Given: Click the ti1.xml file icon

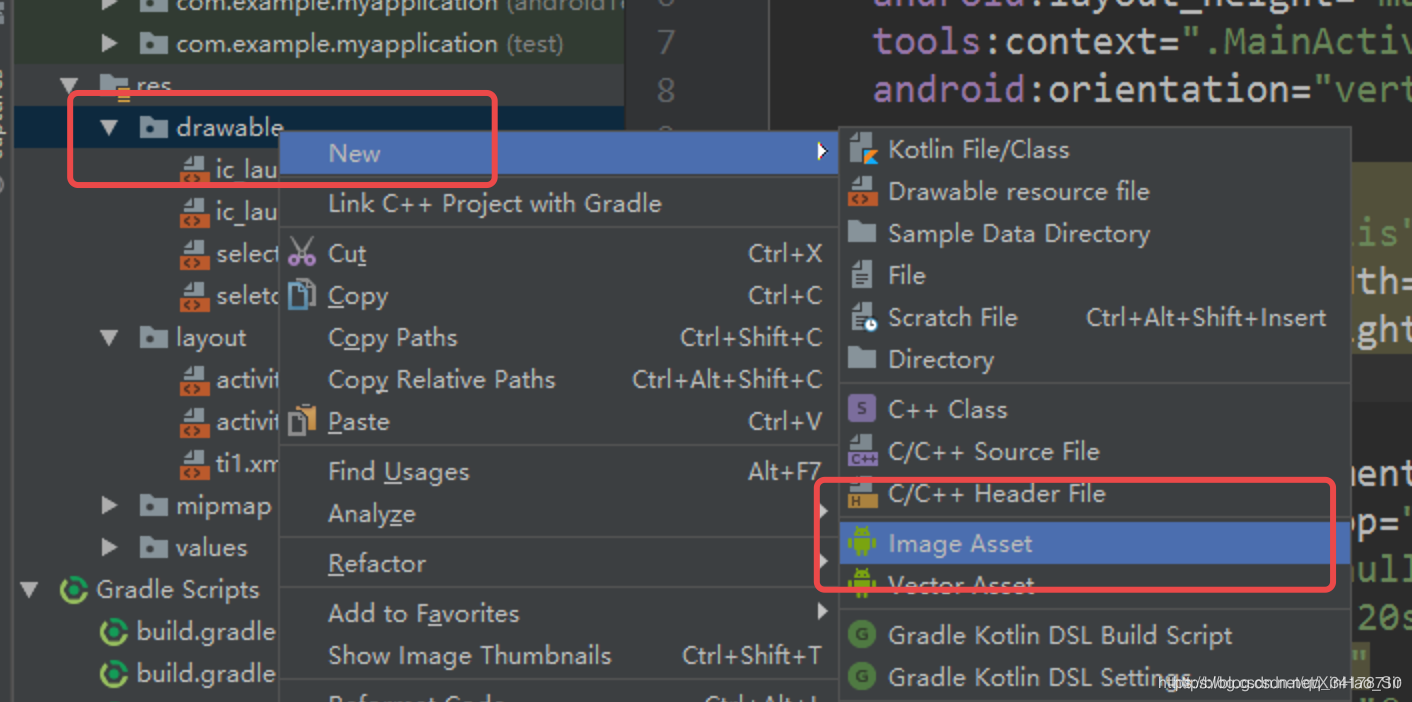Looking at the screenshot, I should [194, 464].
